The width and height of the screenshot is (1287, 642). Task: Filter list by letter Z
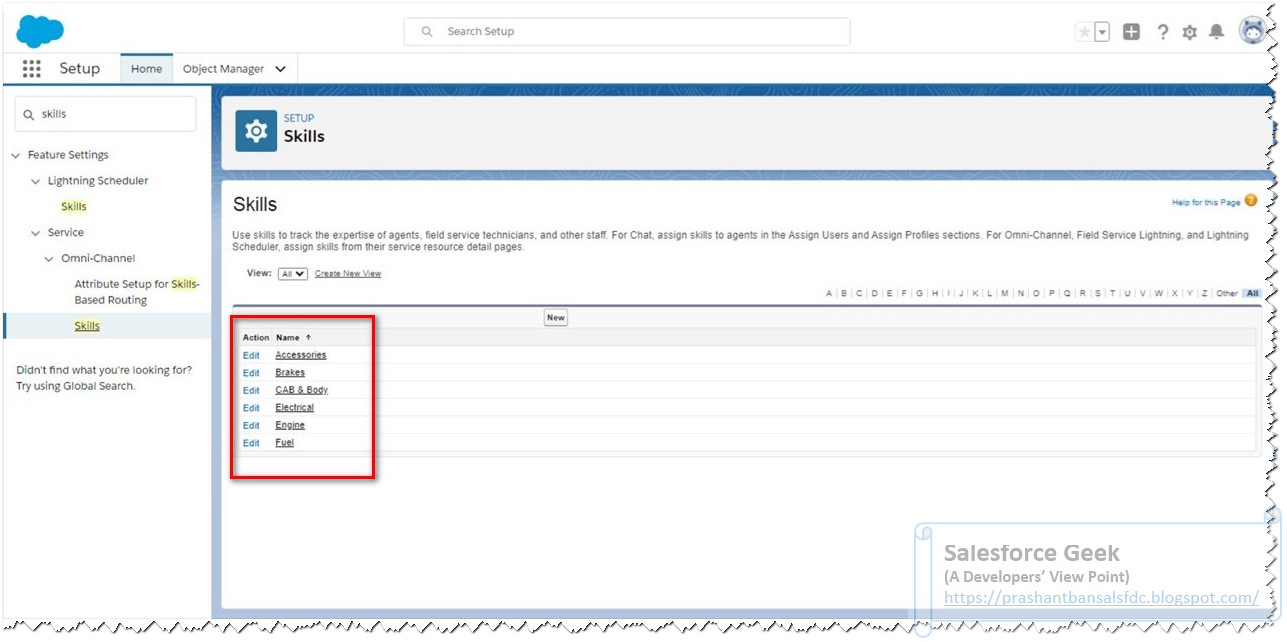click(1203, 294)
